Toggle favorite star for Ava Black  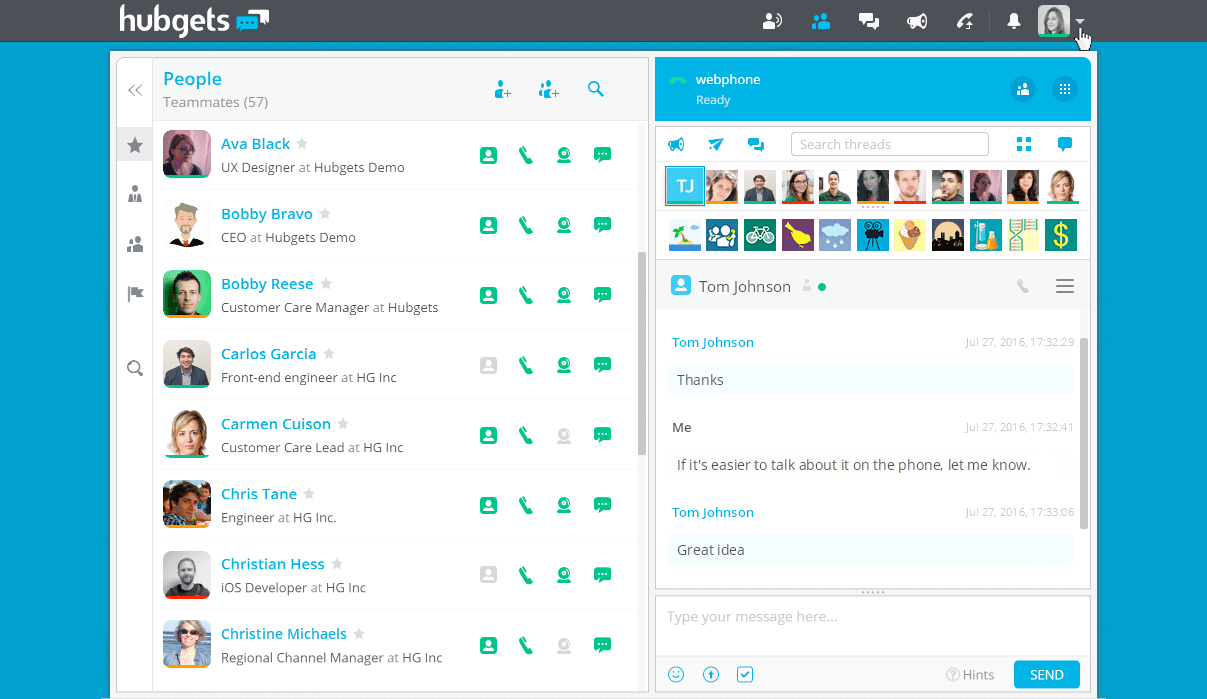[302, 144]
